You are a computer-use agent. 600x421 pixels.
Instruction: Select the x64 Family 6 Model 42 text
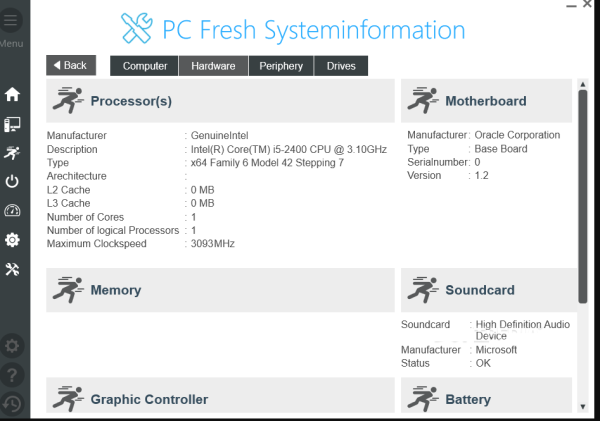267,163
